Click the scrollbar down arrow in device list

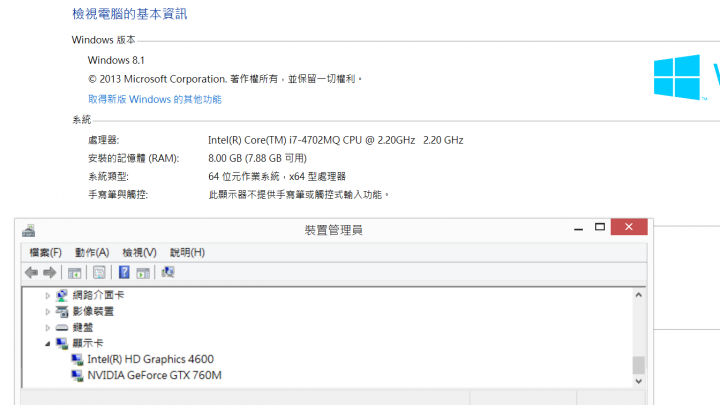pyautogui.click(x=638, y=381)
